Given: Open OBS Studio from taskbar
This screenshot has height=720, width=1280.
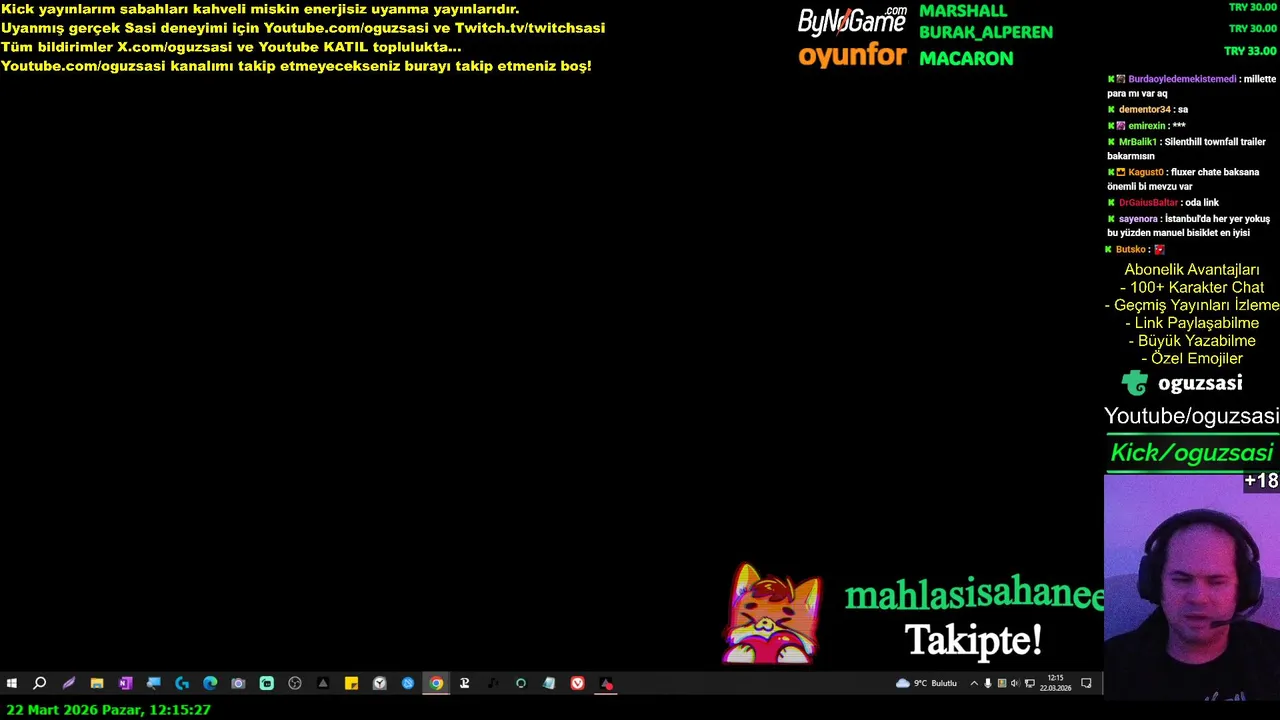Looking at the screenshot, I should [295, 683].
